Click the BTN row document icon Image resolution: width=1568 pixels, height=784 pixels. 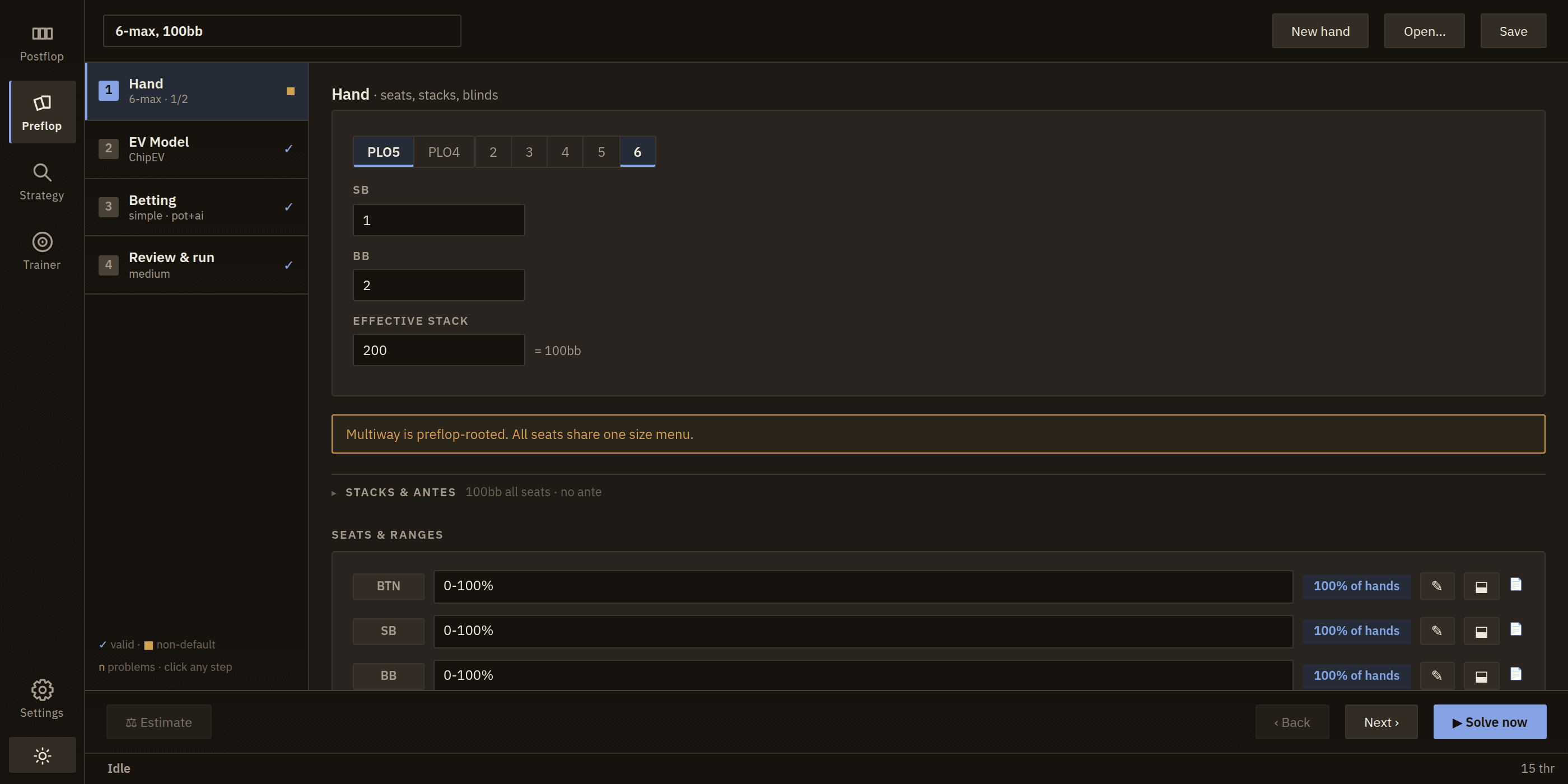click(1516, 584)
